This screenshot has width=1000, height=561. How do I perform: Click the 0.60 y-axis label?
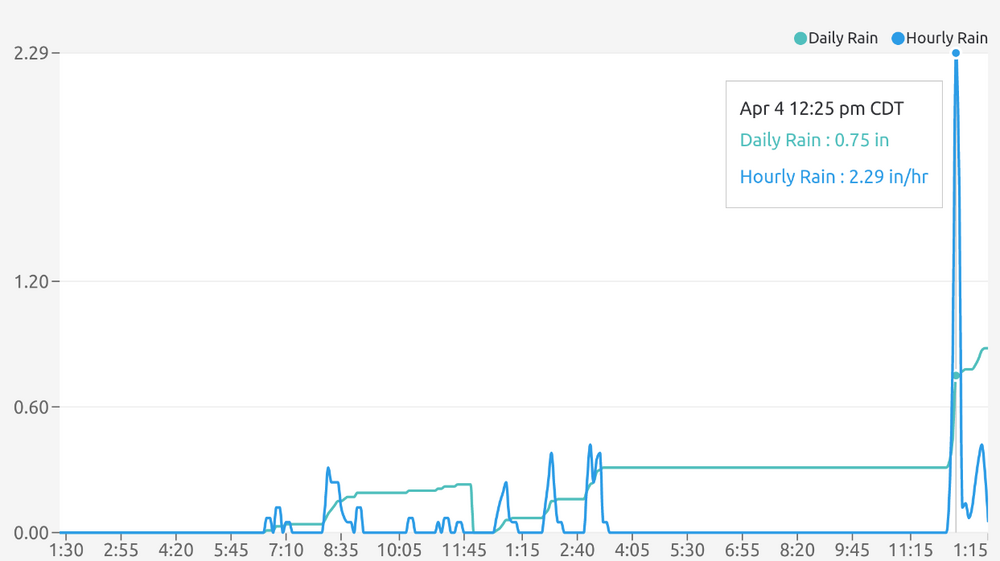pyautogui.click(x=31, y=407)
